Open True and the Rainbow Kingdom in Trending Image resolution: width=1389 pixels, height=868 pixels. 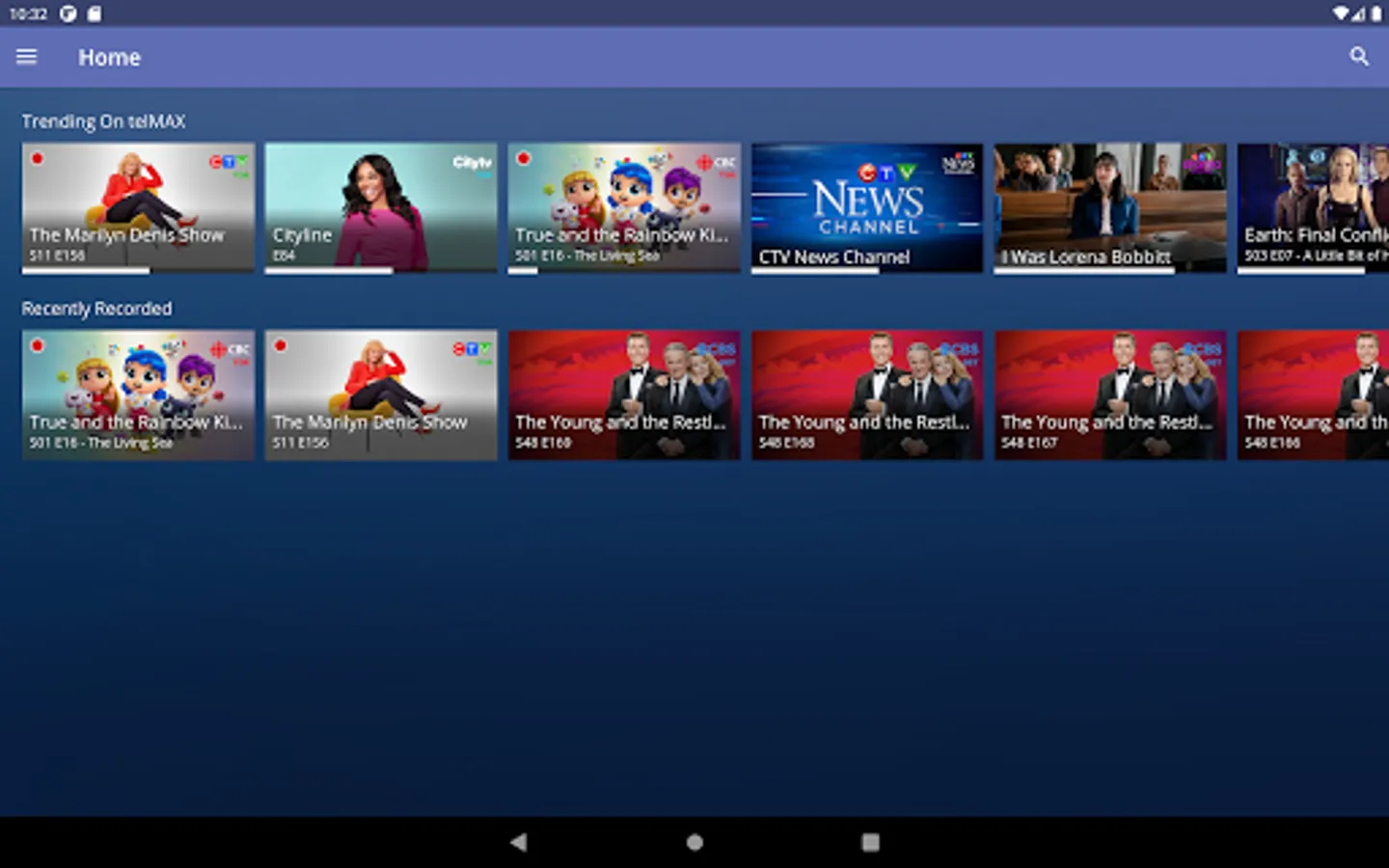coord(624,208)
